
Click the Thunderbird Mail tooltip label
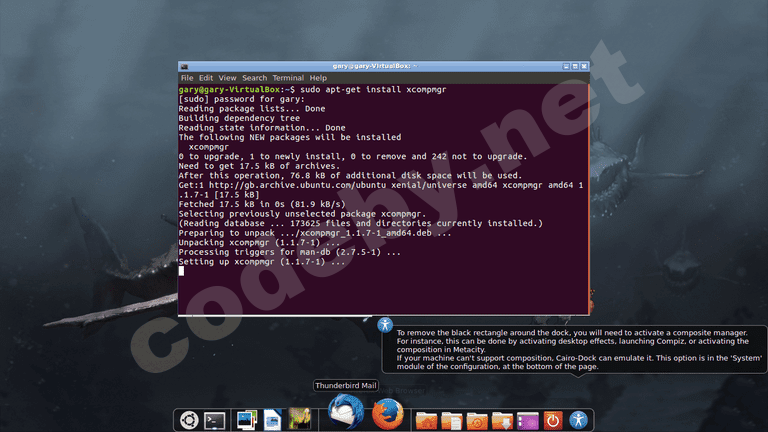pyautogui.click(x=346, y=385)
